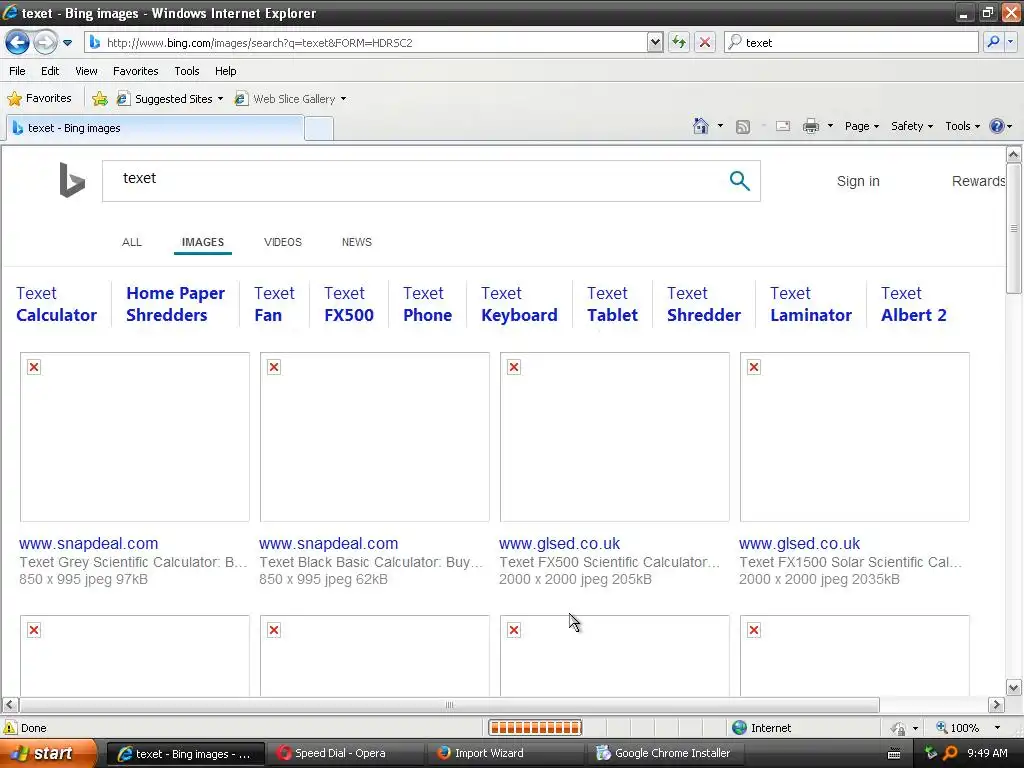Open the Tools command bar menu

pyautogui.click(x=962, y=126)
